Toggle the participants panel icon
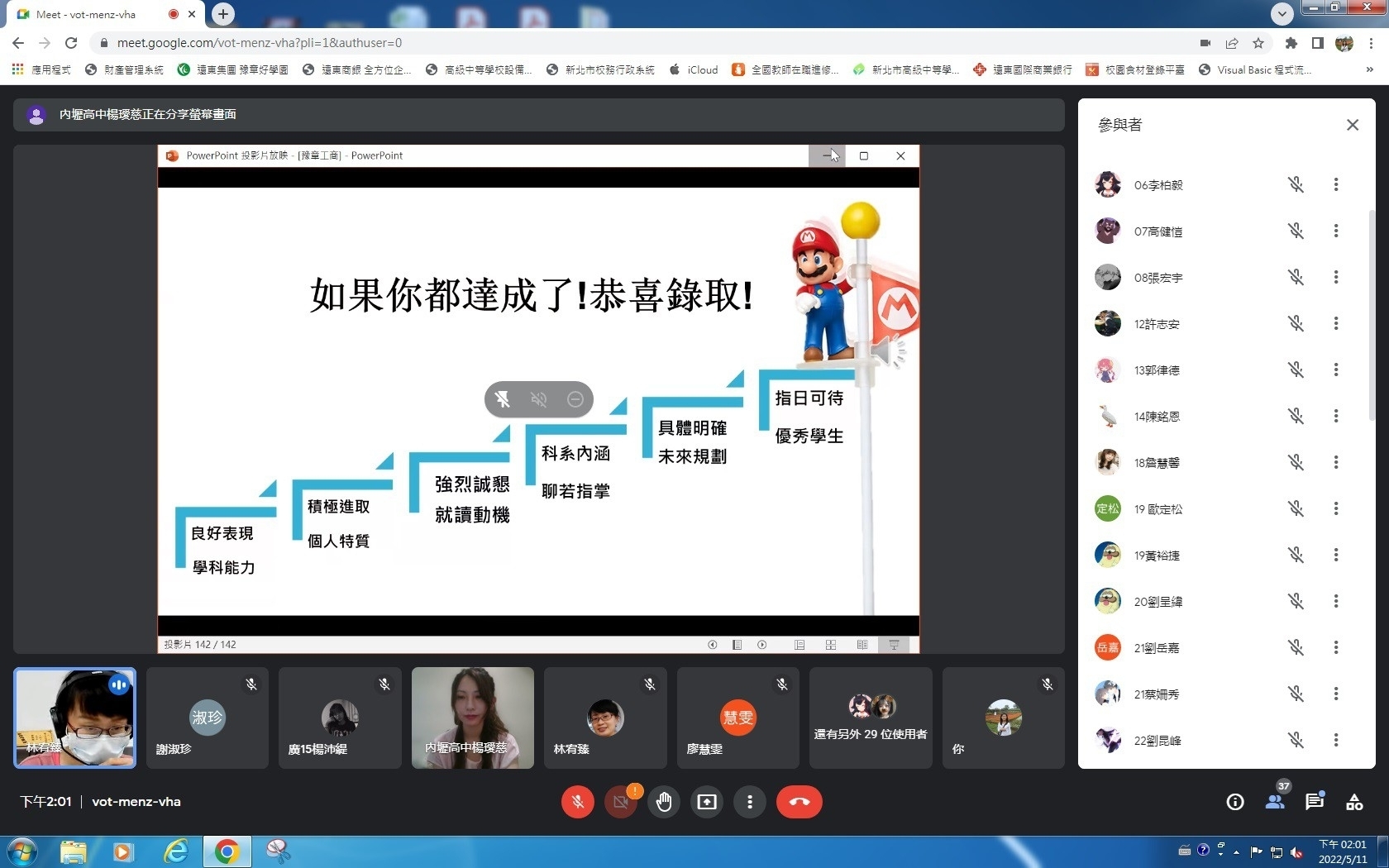Viewport: 1389px width, 868px height. (x=1275, y=802)
